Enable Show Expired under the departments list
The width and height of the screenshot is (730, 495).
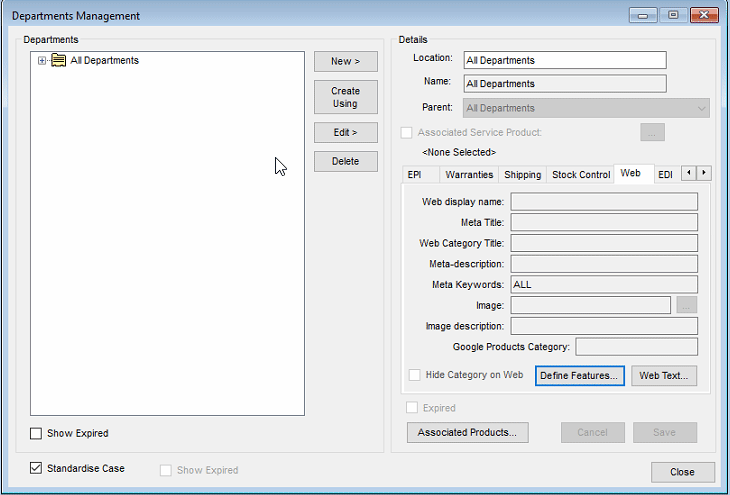click(x=37, y=433)
